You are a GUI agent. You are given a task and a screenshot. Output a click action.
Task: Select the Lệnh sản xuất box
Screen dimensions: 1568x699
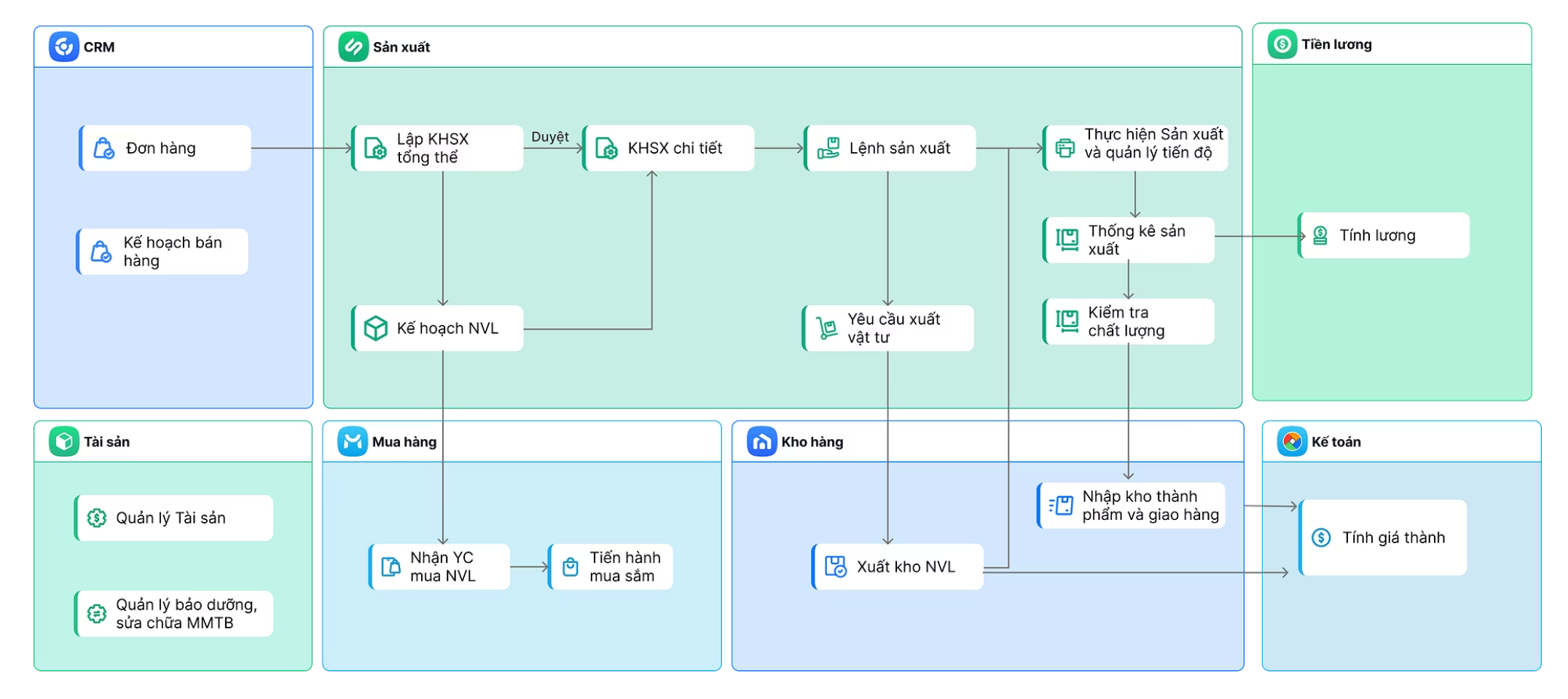pyautogui.click(x=890, y=149)
